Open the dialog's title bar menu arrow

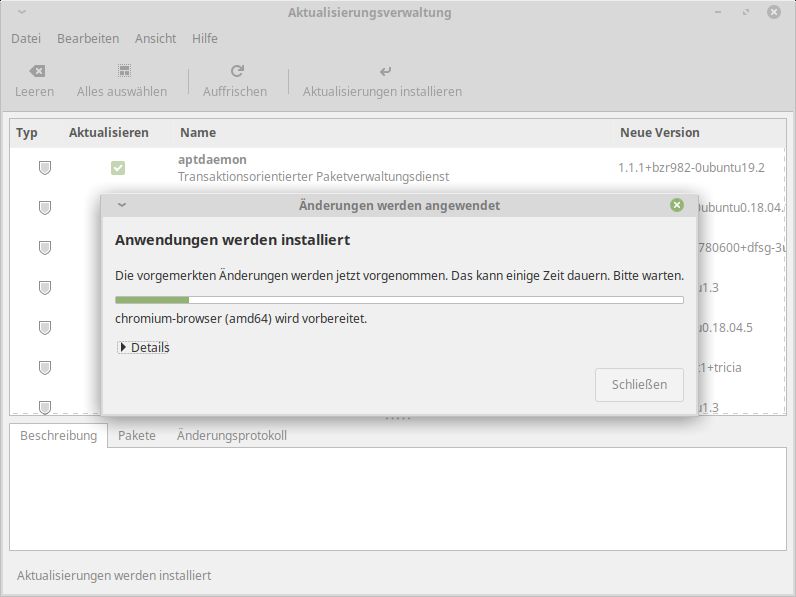(x=122, y=205)
